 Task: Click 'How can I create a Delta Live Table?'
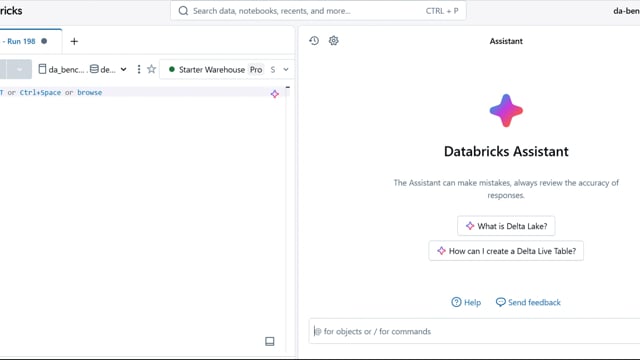[x=506, y=251]
